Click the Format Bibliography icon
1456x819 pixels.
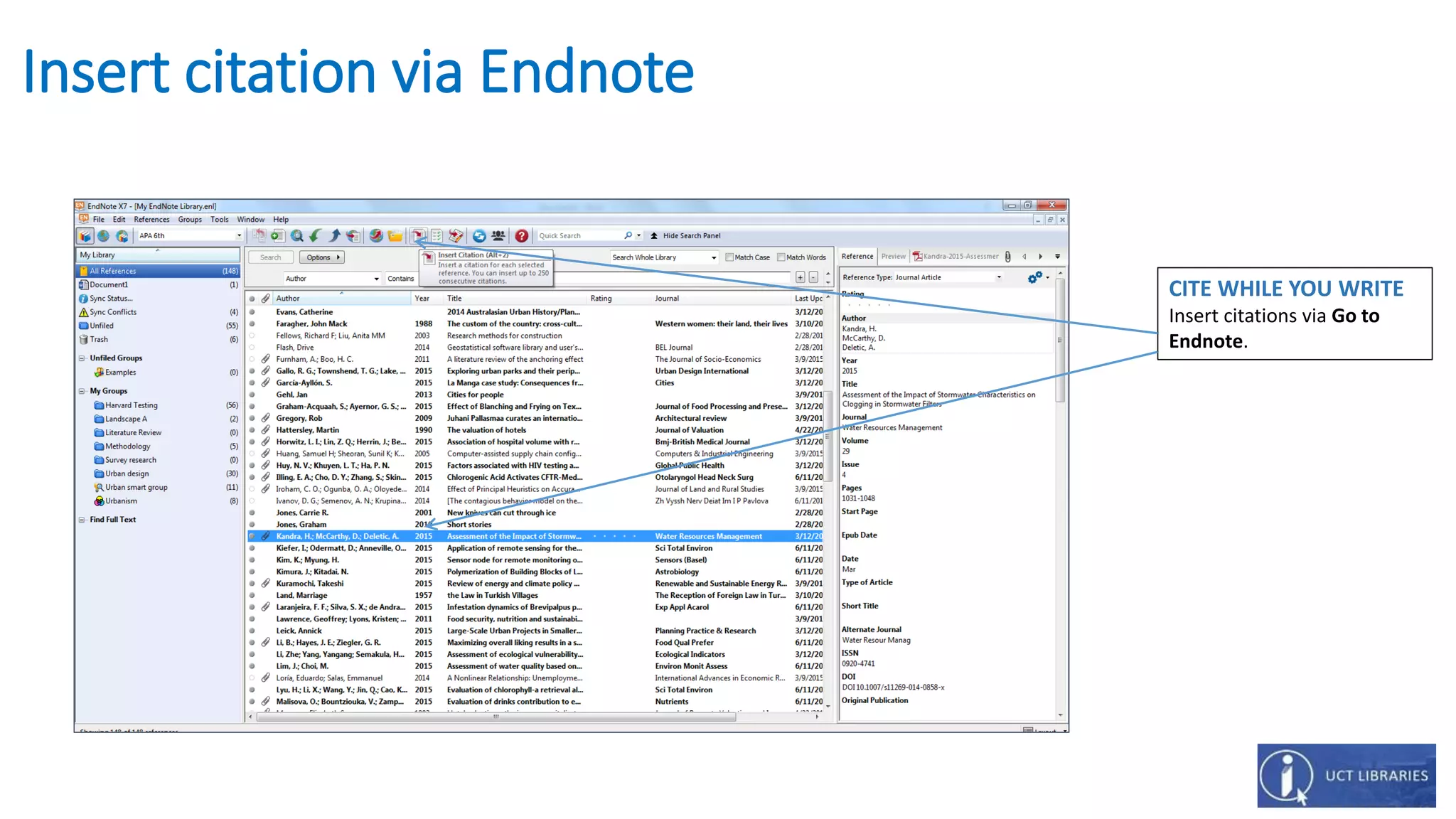pos(437,236)
